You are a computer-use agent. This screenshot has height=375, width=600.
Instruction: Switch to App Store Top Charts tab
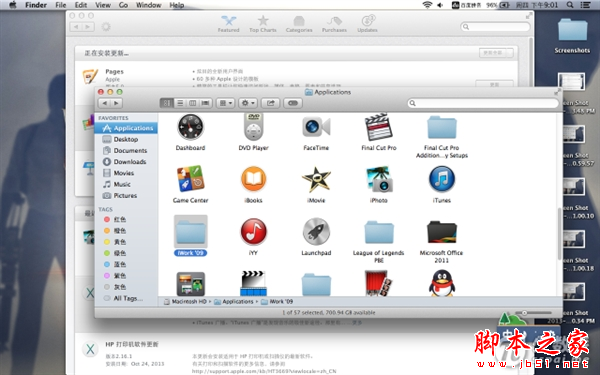(x=262, y=24)
